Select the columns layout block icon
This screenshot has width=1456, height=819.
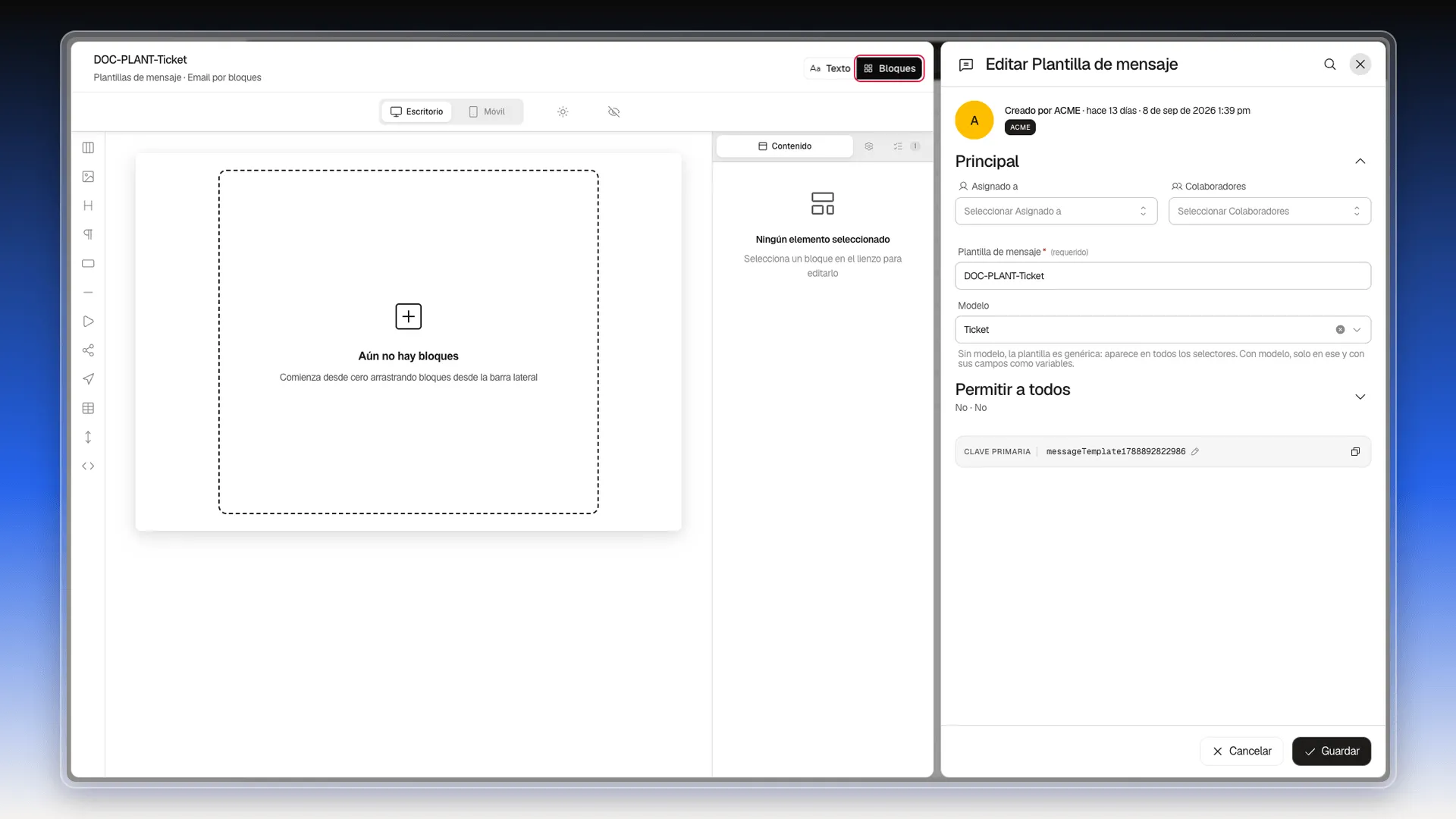coord(88,148)
